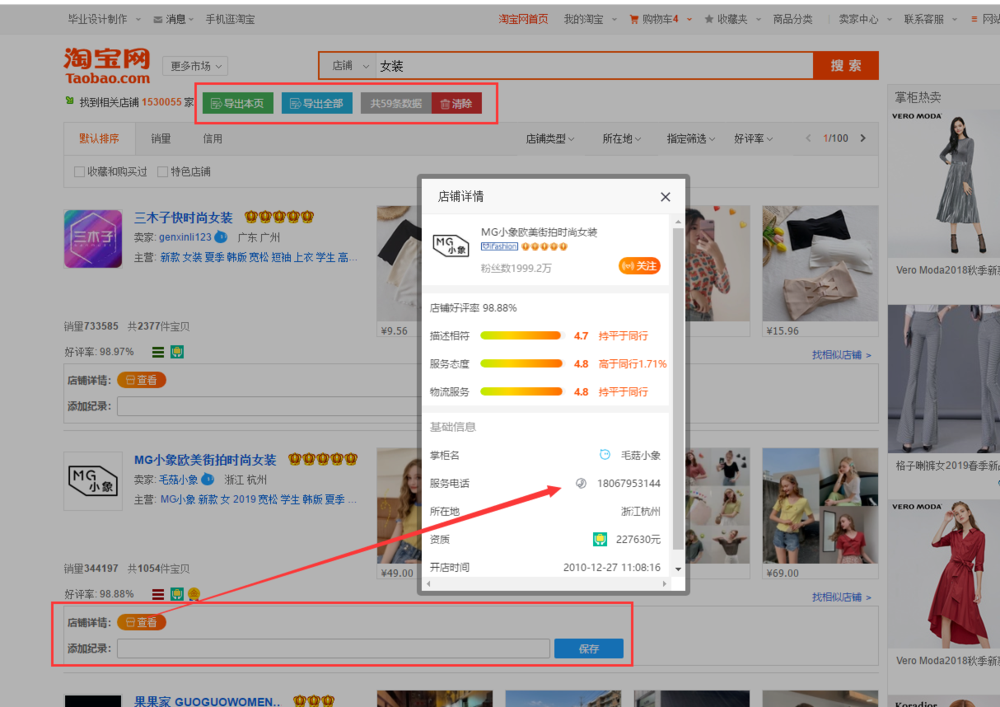The height and width of the screenshot is (707, 1000).
Task: Toggle 收藏和购买过 checkbox
Action: point(79,171)
